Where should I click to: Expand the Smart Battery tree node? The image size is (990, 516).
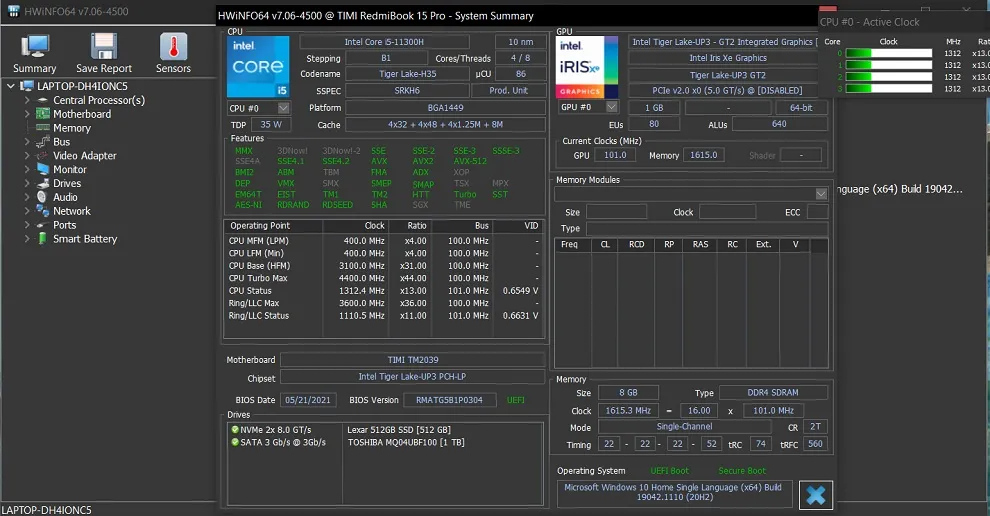coord(27,239)
